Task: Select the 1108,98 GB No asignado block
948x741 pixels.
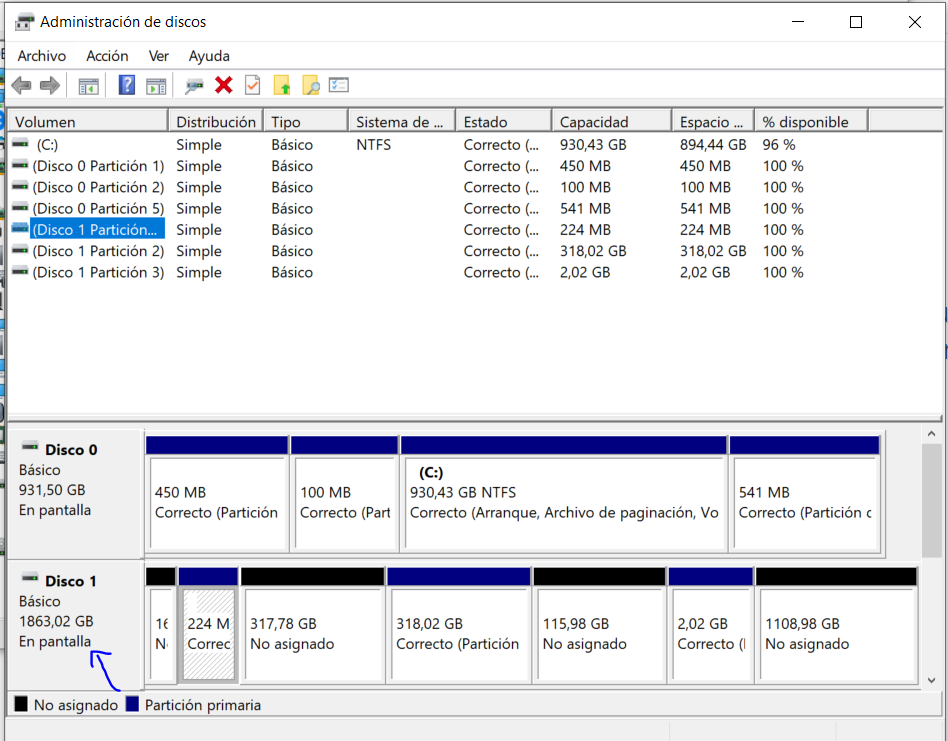Action: point(836,625)
